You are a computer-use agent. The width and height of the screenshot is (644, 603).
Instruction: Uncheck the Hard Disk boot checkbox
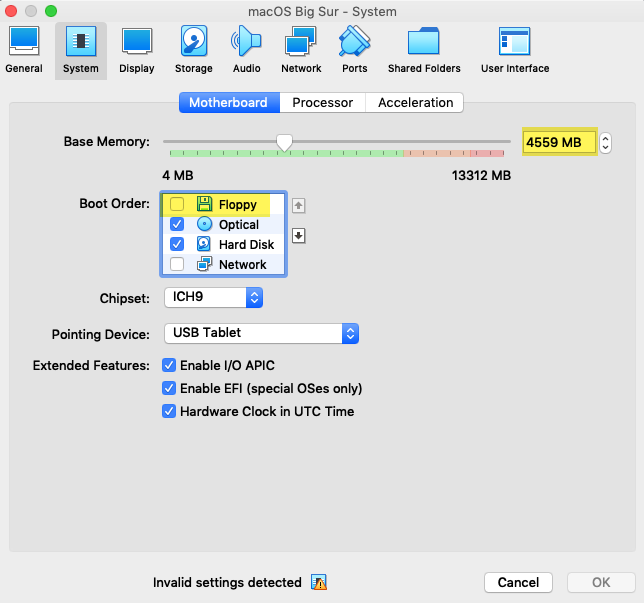pos(177,244)
